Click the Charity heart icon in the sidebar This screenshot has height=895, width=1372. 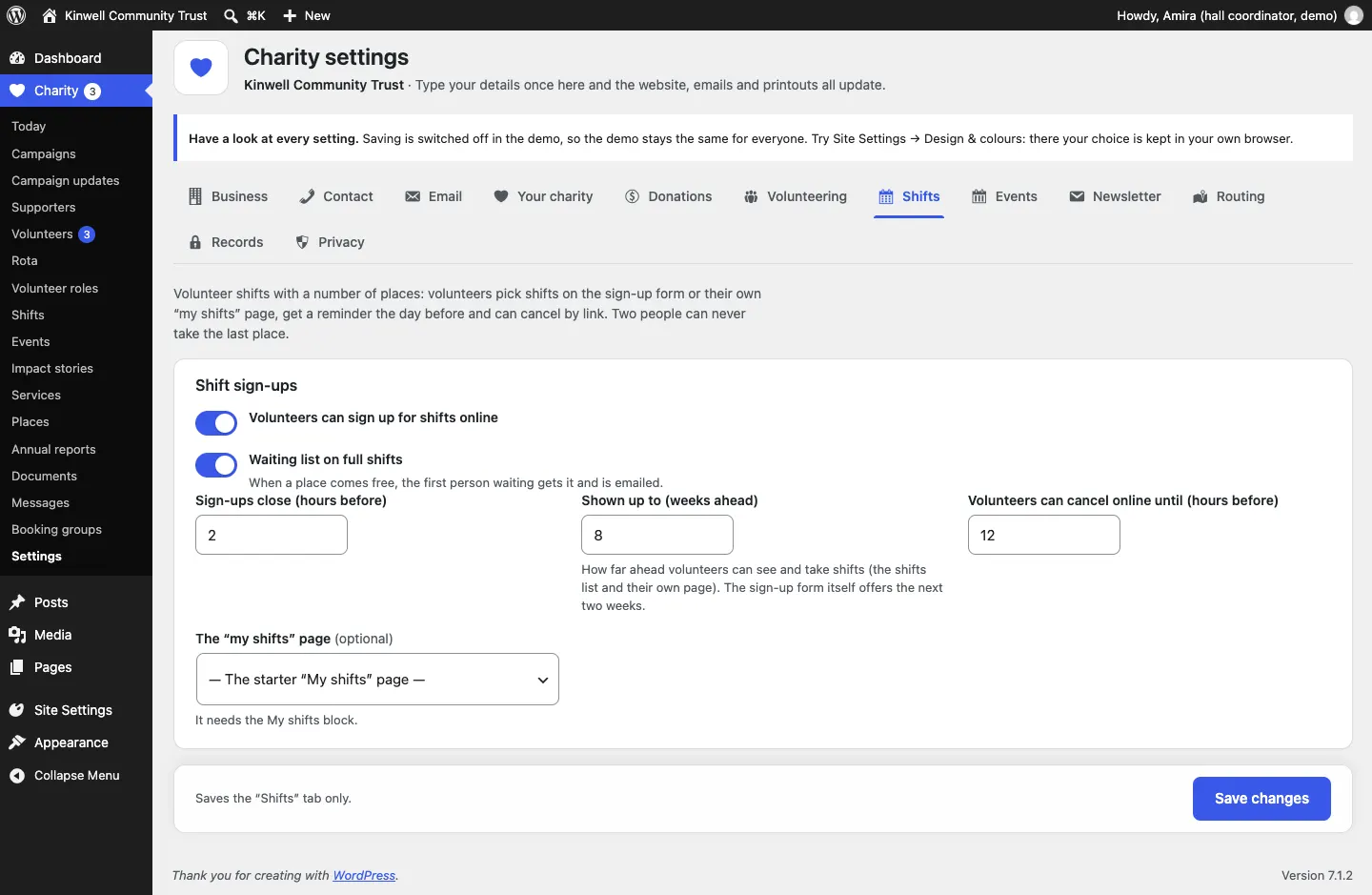tap(17, 91)
